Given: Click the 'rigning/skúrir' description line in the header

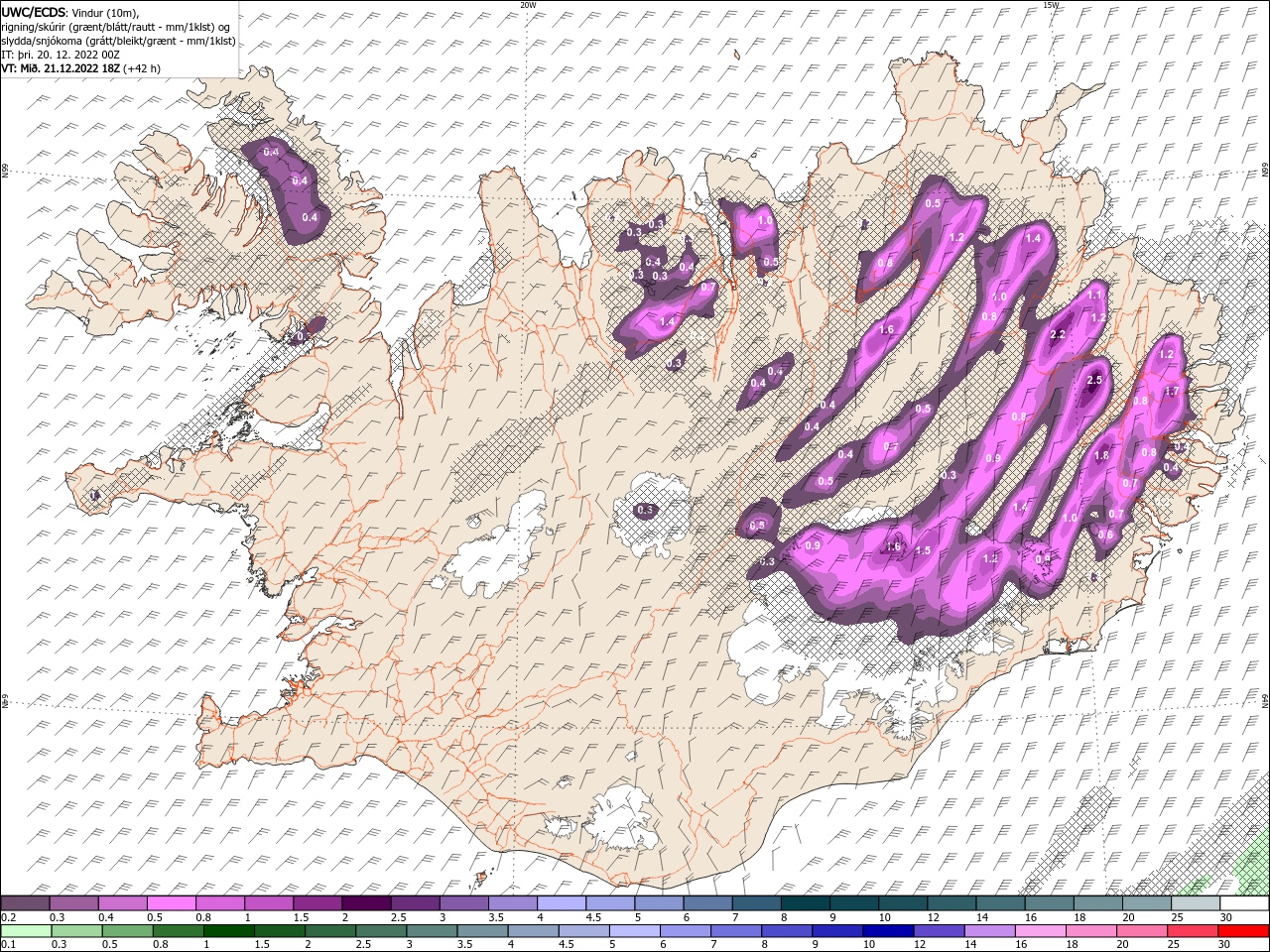Looking at the screenshot, I should coord(117,26).
